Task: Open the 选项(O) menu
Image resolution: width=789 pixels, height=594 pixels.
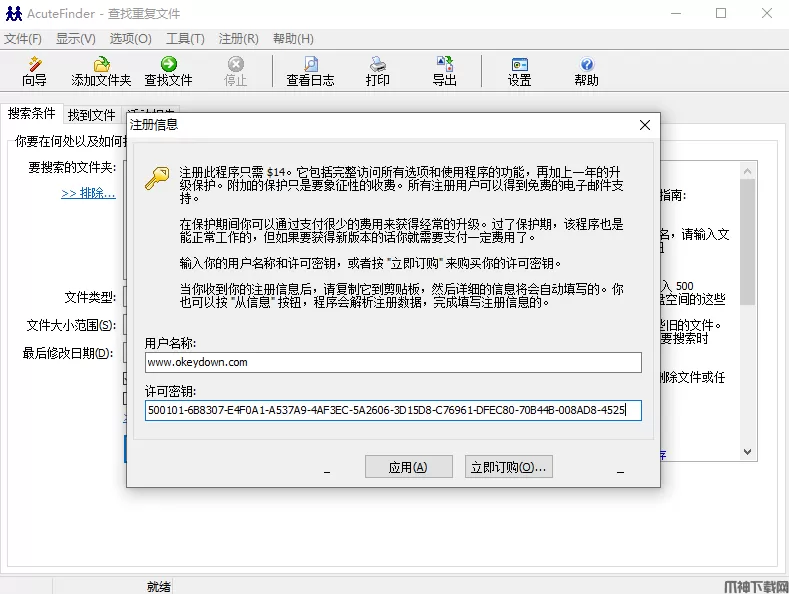Action: pyautogui.click(x=130, y=39)
